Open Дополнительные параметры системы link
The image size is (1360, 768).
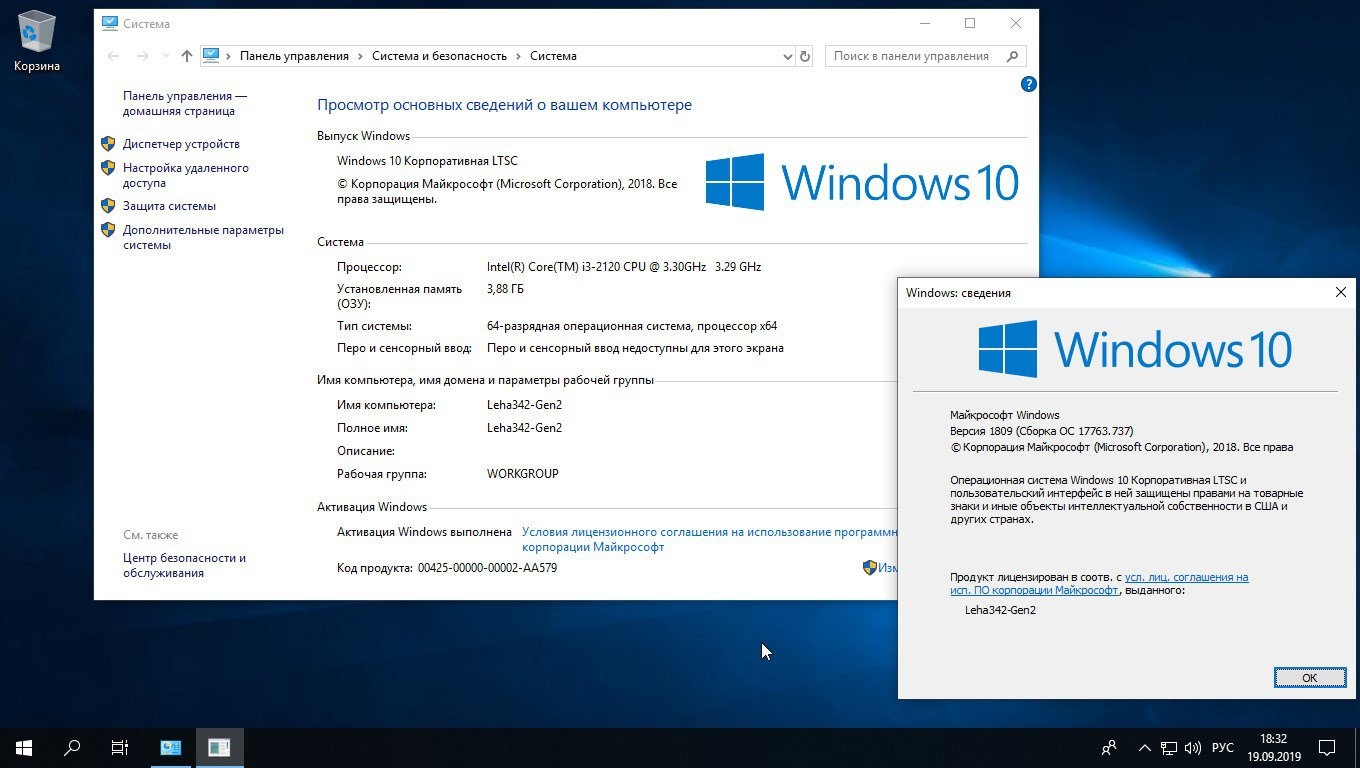tap(203, 237)
